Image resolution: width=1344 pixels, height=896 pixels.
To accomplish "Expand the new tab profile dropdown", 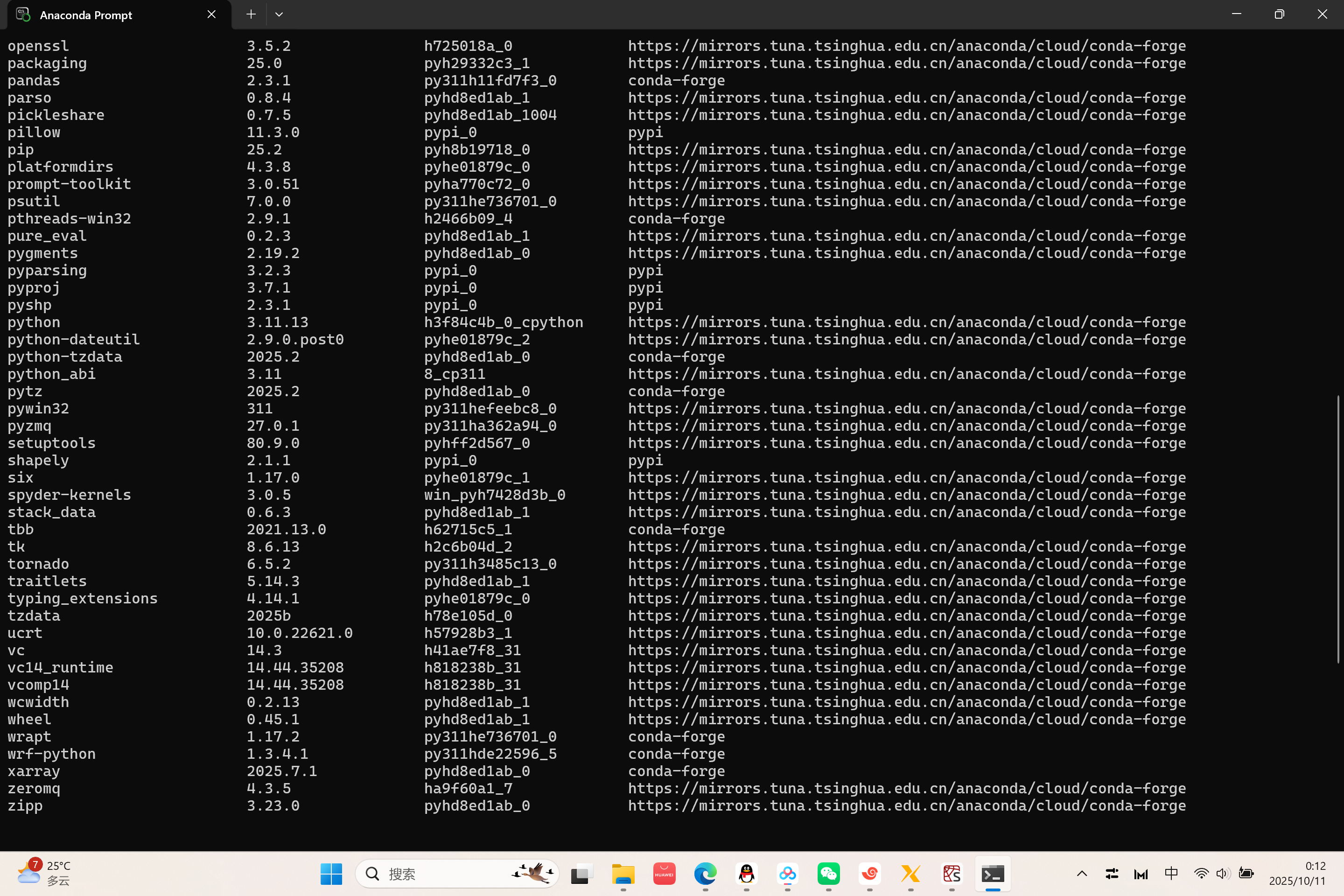I will (x=279, y=14).
